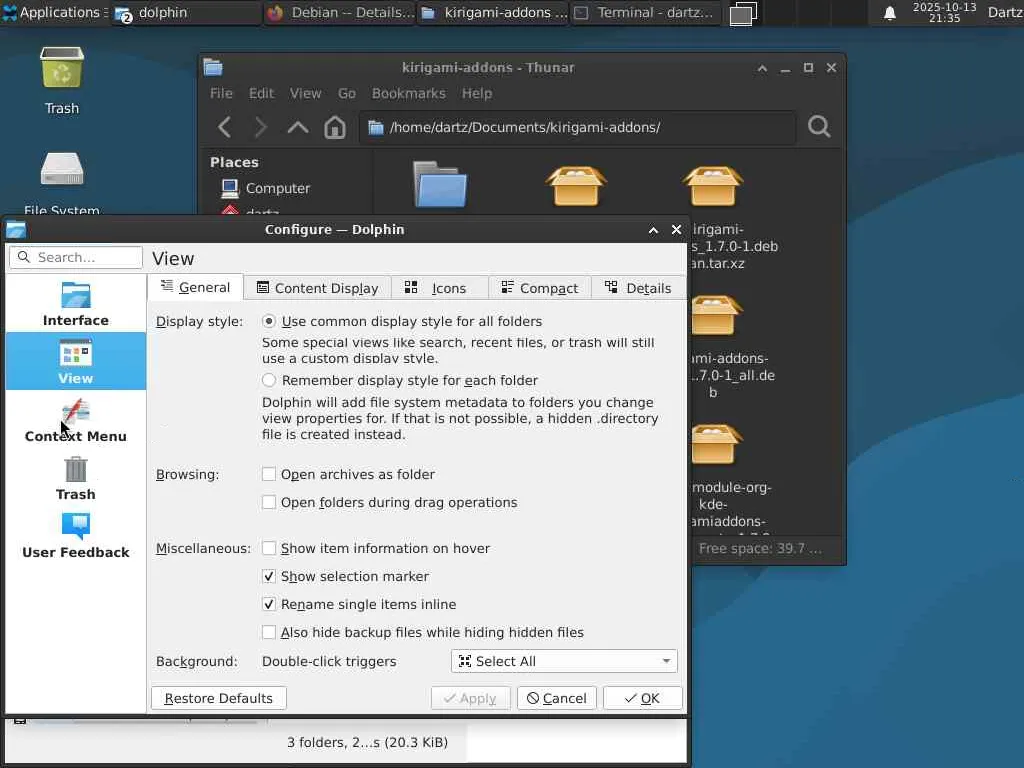The image size is (1024, 768).
Task: Open the Help menu in Thunar
Action: 477,93
